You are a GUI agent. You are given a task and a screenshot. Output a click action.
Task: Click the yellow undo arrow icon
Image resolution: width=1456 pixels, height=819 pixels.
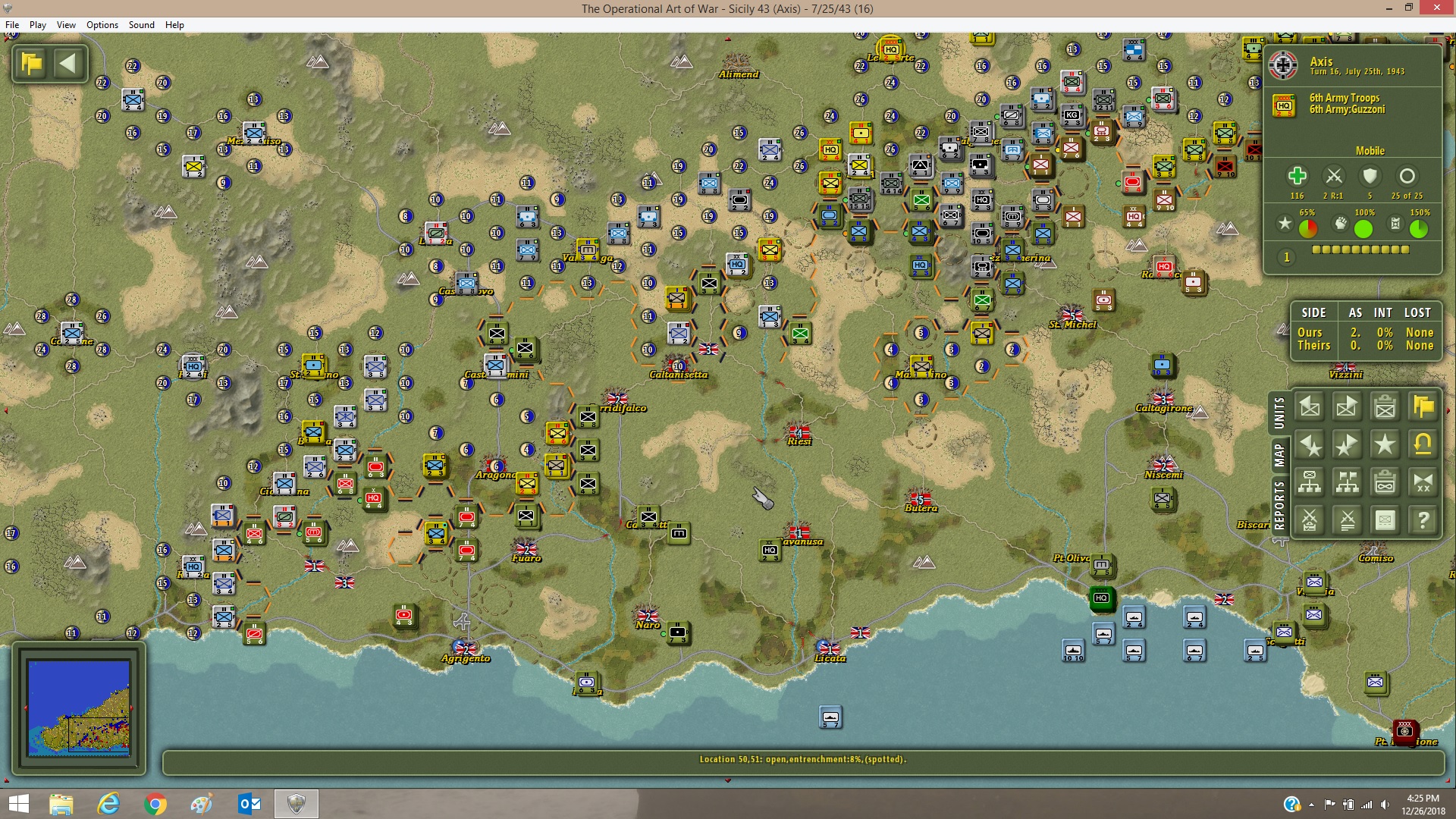point(1423,445)
